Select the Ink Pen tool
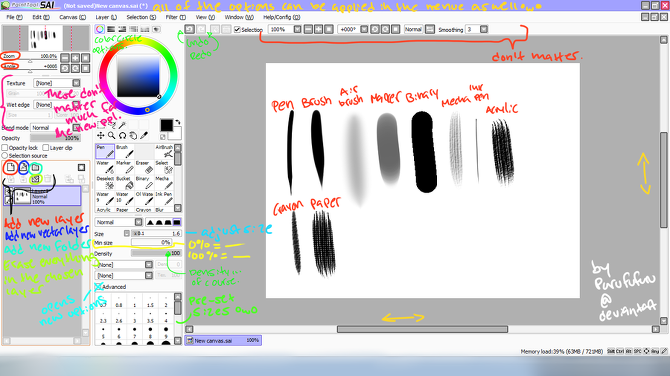The image size is (670, 376). point(164,199)
